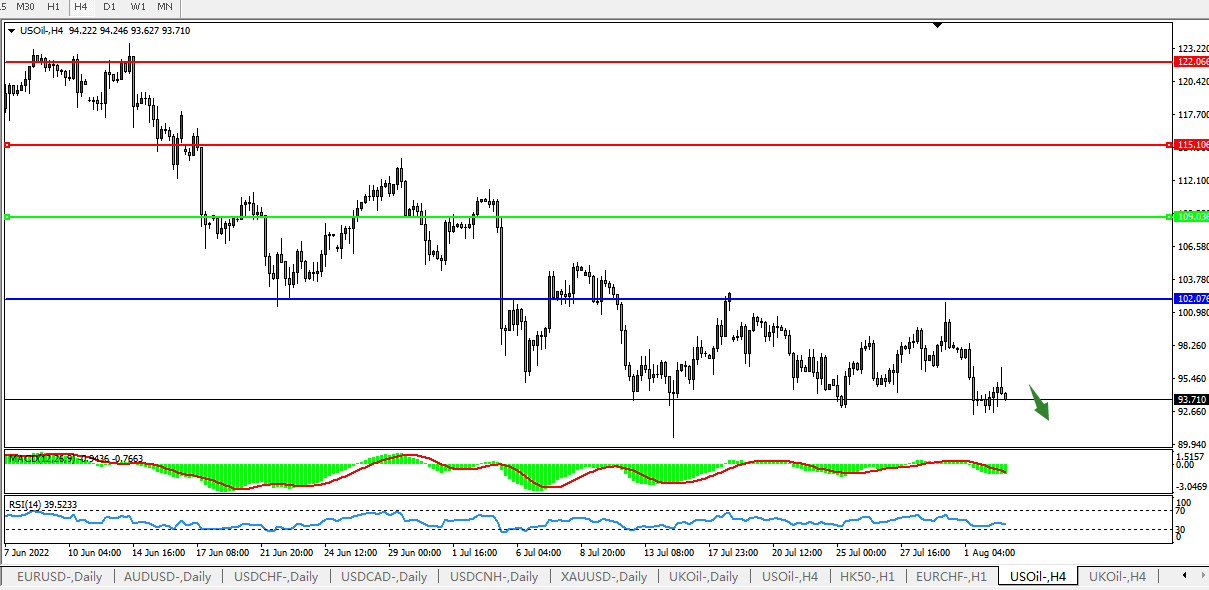The height and width of the screenshot is (590, 1209).
Task: Toggle the D1 timeframe button
Action: point(110,6)
